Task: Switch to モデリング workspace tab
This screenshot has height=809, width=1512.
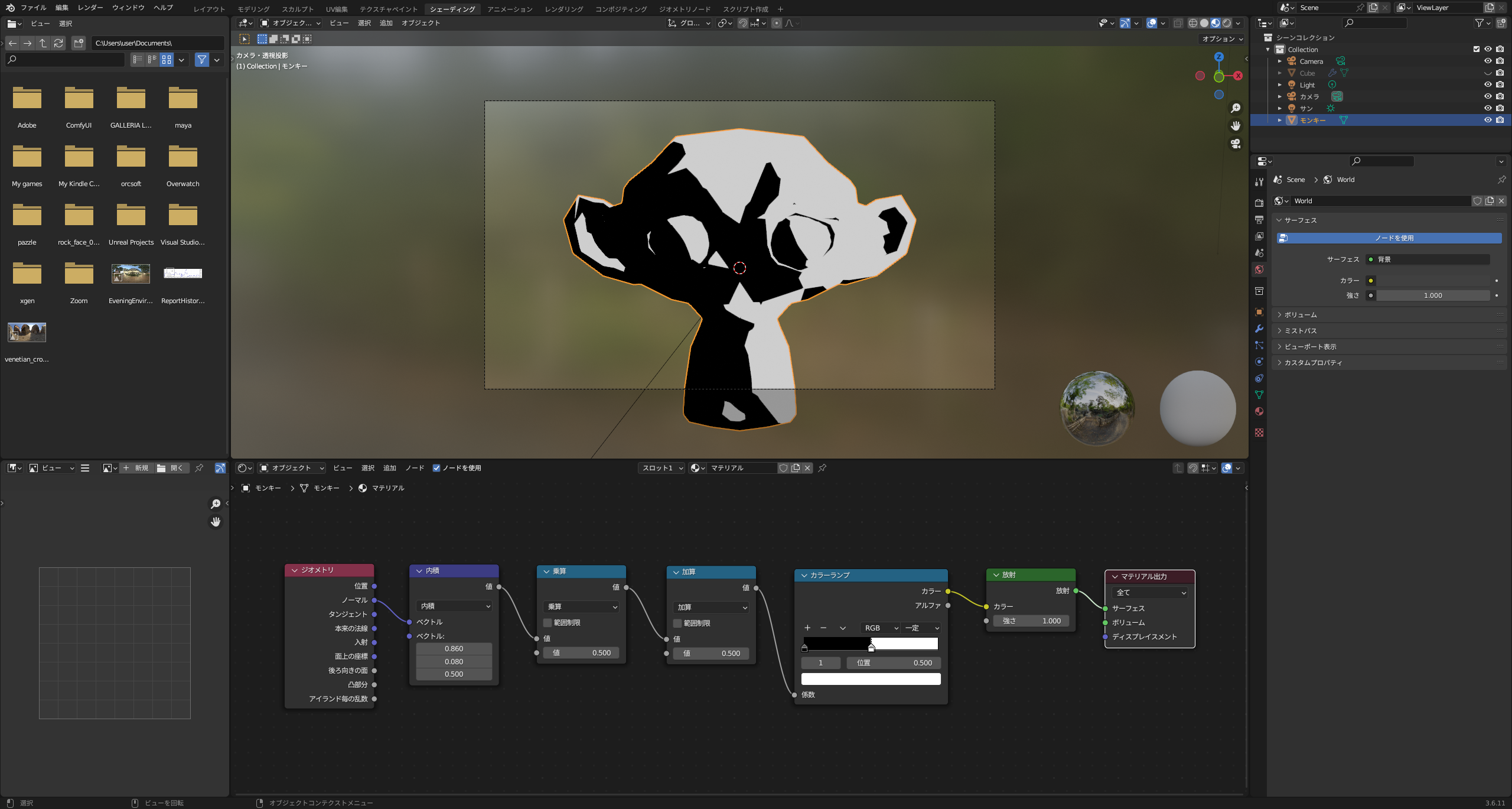Action: [253, 9]
